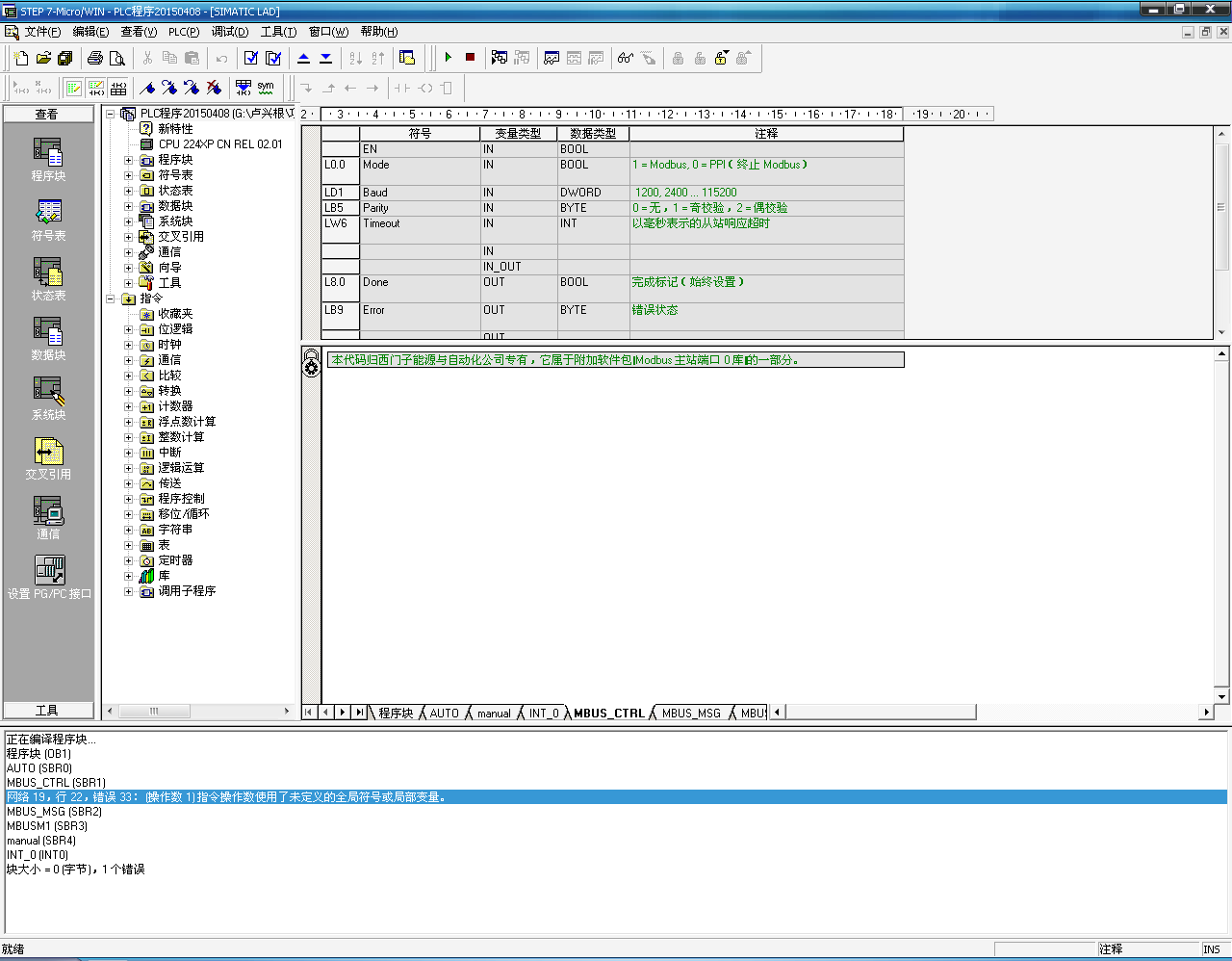Viewport: 1232px width, 961px height.
Task: Toggle POU comments icon
Action: (74, 88)
